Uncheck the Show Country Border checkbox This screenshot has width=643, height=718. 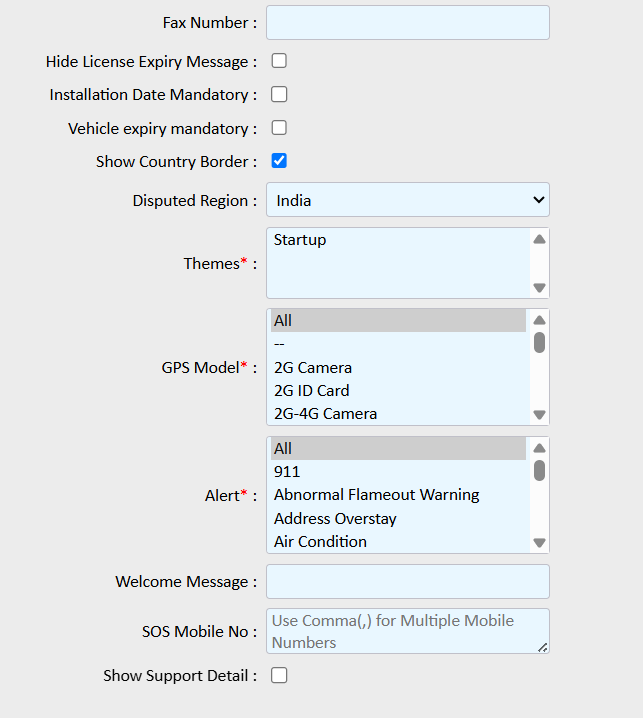[279, 161]
